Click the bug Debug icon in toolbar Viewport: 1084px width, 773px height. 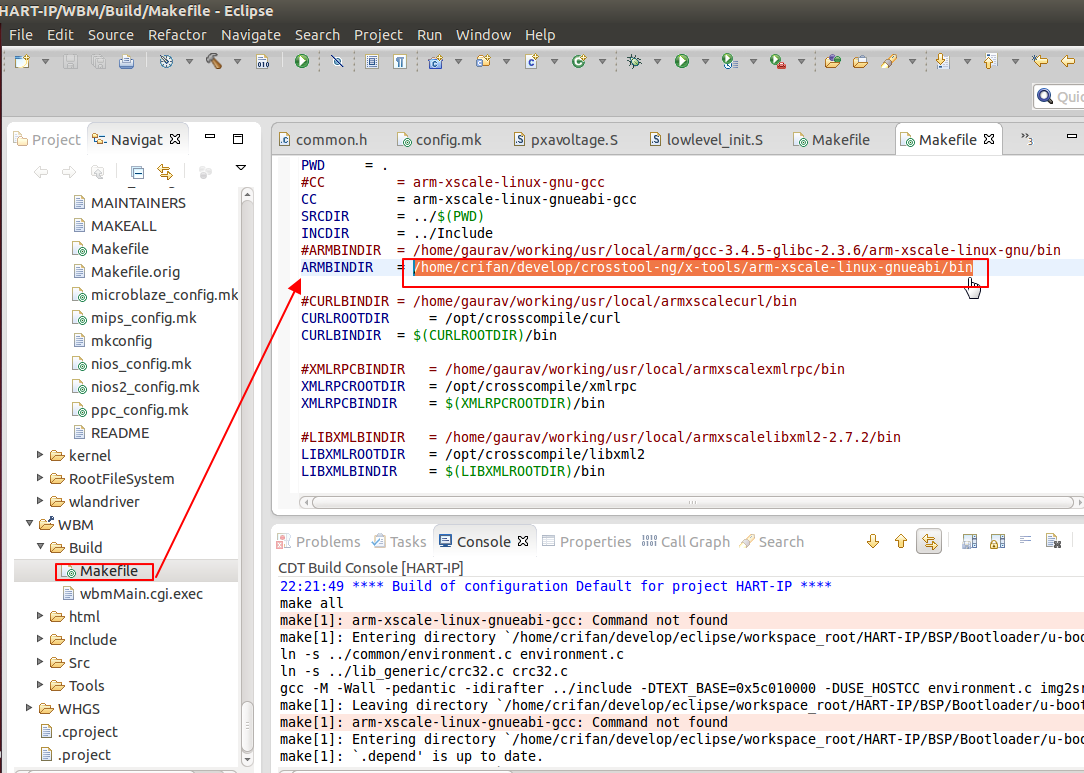[x=634, y=62]
